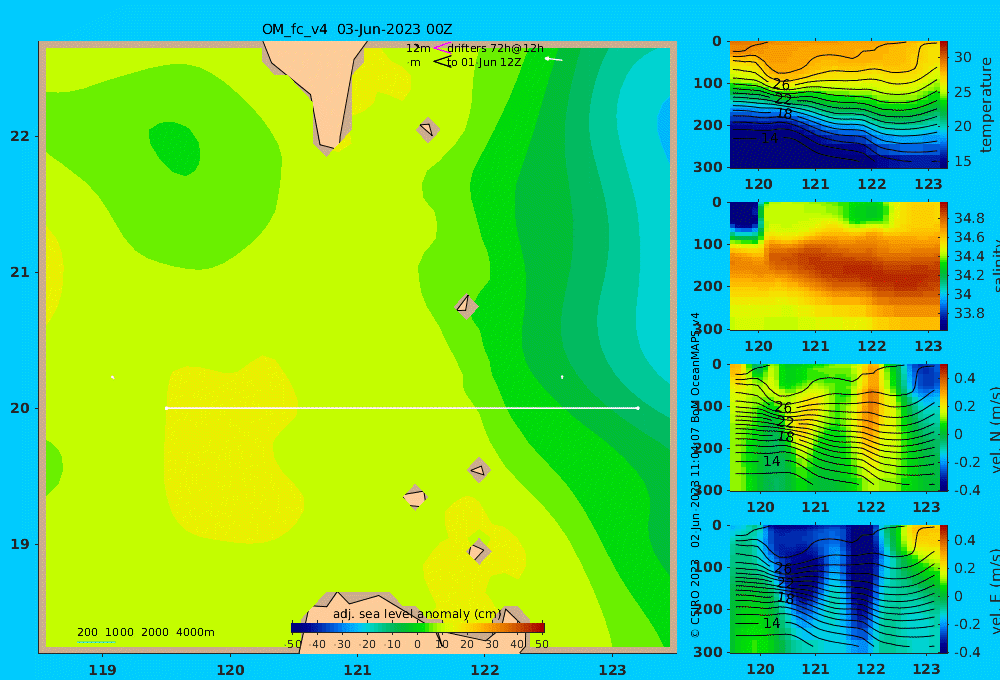
Task: Click the eastward velocity color bar
Action: click(943, 589)
